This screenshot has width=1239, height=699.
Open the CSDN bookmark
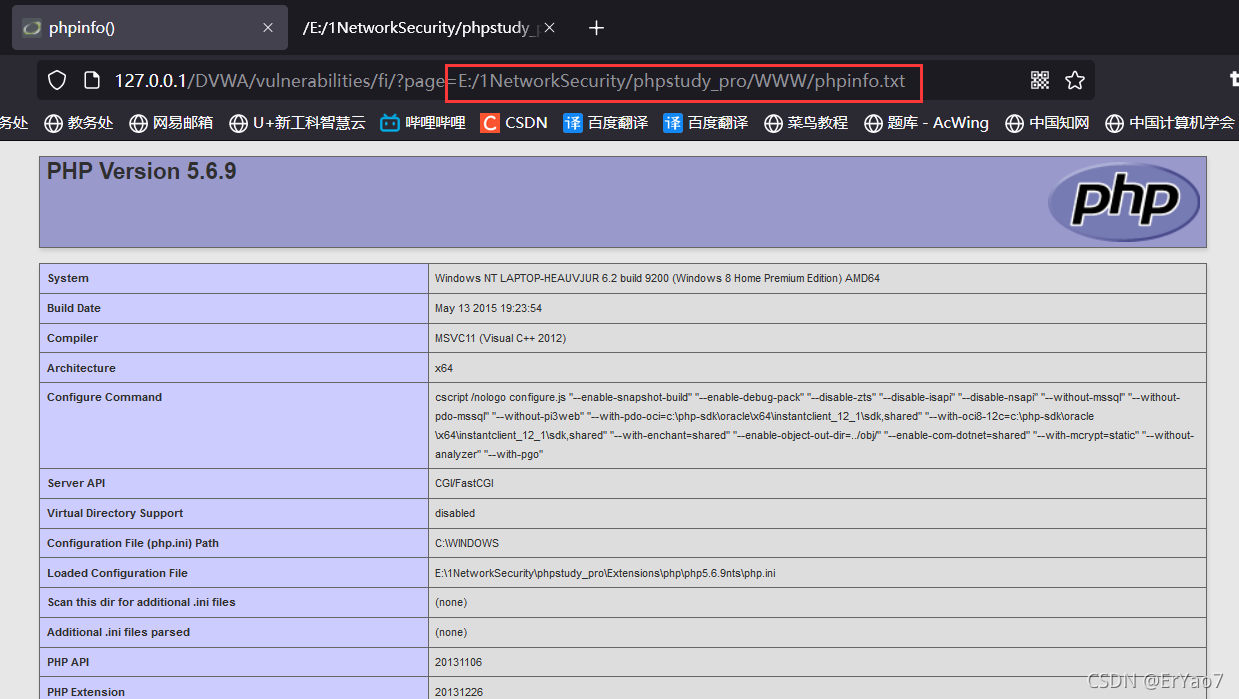514,123
